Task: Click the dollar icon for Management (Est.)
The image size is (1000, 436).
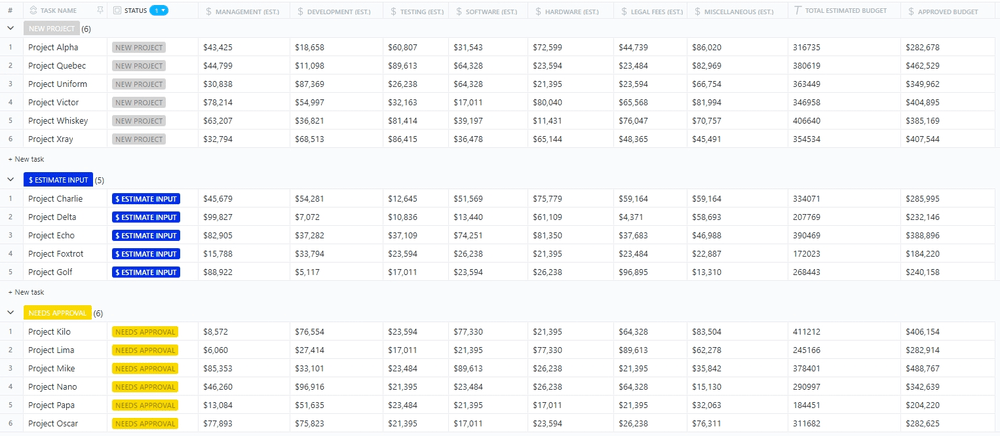Action: click(207, 11)
